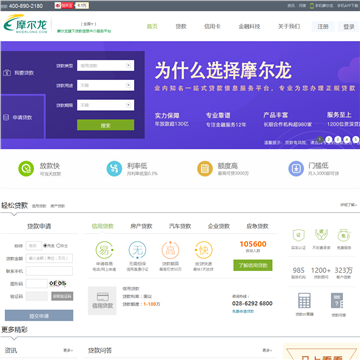Click the 称呼 name input field
Image resolution: width=360 pixels, height=360 pixels.
click(34, 246)
